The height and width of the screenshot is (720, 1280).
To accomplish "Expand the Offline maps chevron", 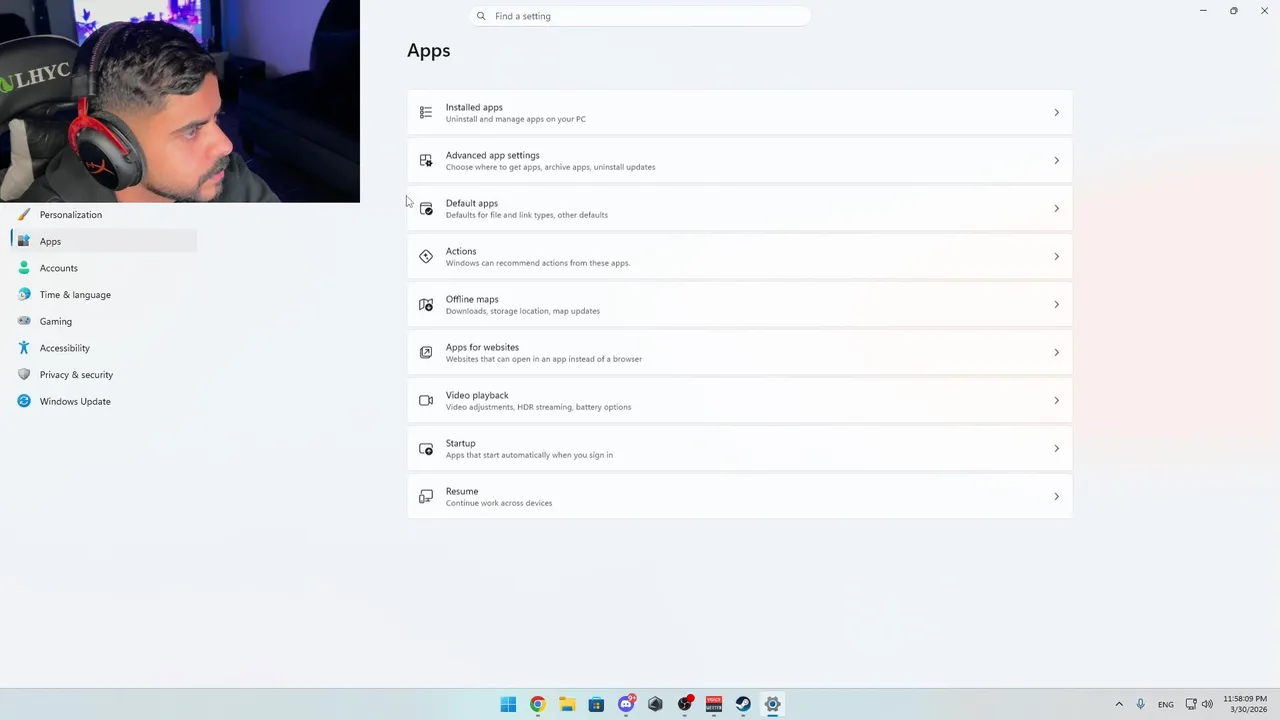I will click(x=1056, y=304).
